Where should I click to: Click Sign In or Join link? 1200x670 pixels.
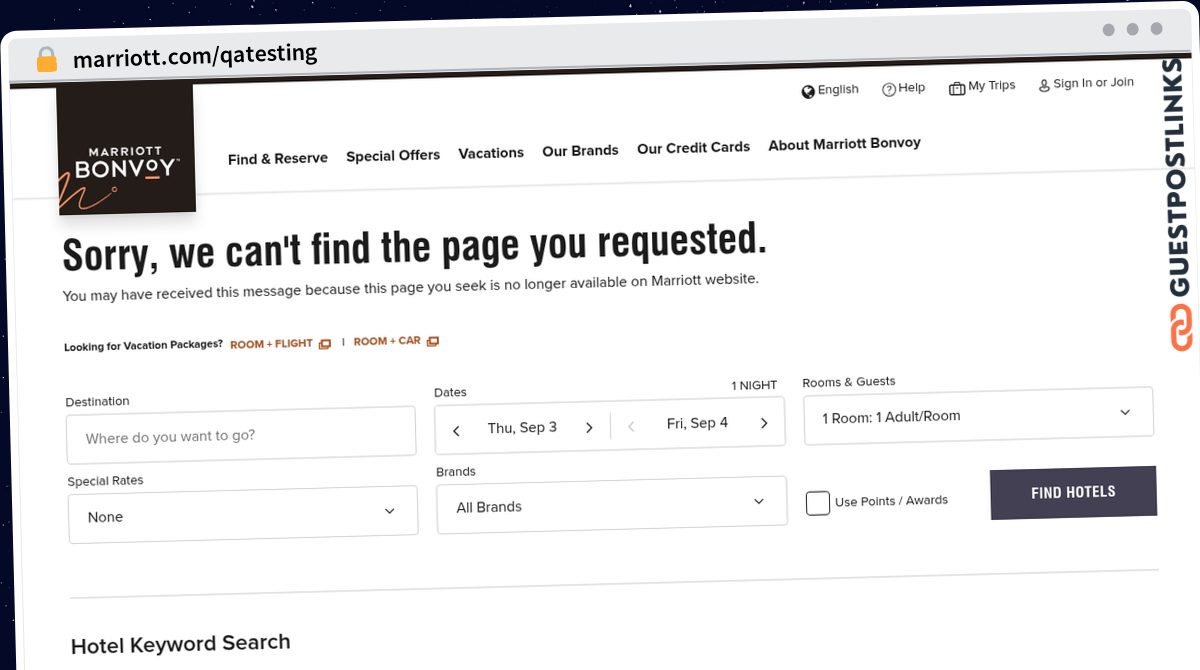click(x=1093, y=83)
